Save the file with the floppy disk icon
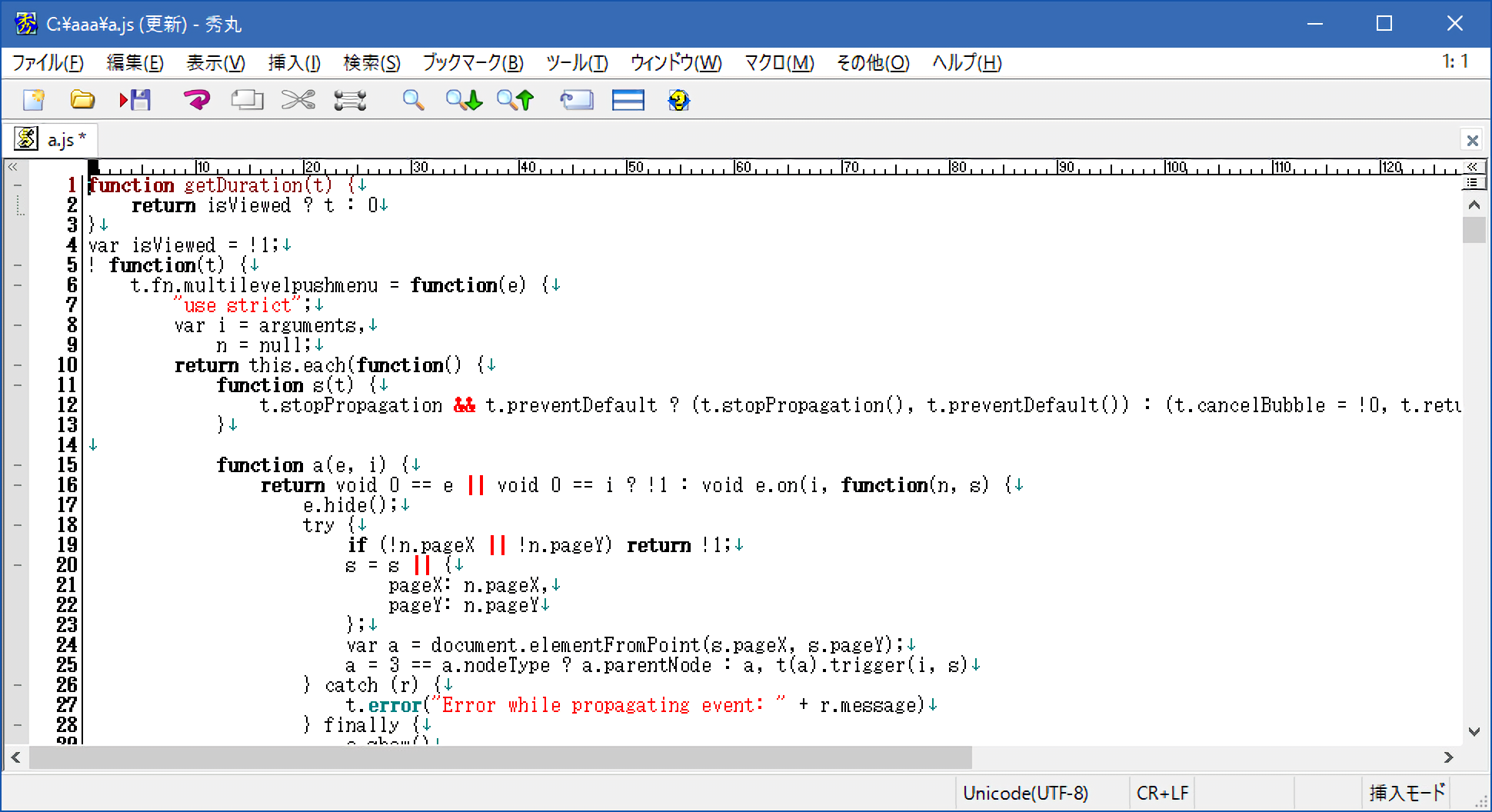The image size is (1492, 812). tap(135, 100)
